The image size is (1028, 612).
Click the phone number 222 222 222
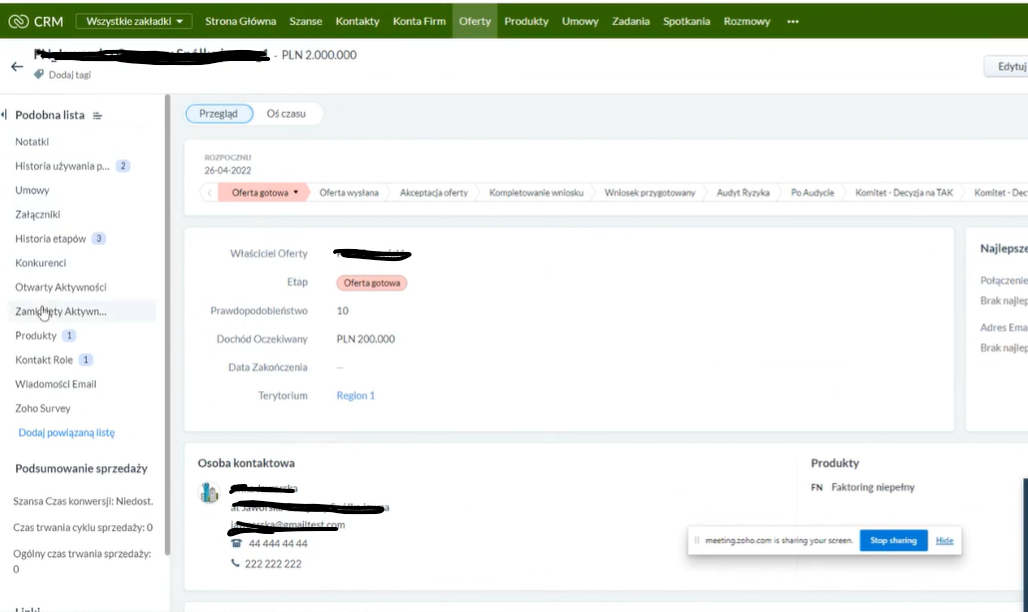[x=273, y=564]
